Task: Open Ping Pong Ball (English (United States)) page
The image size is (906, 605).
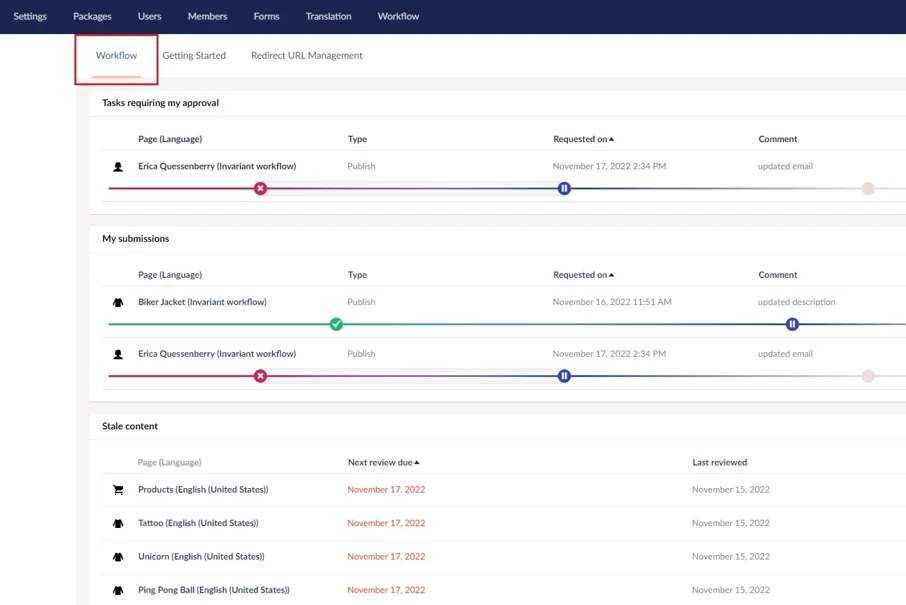Action: point(214,590)
